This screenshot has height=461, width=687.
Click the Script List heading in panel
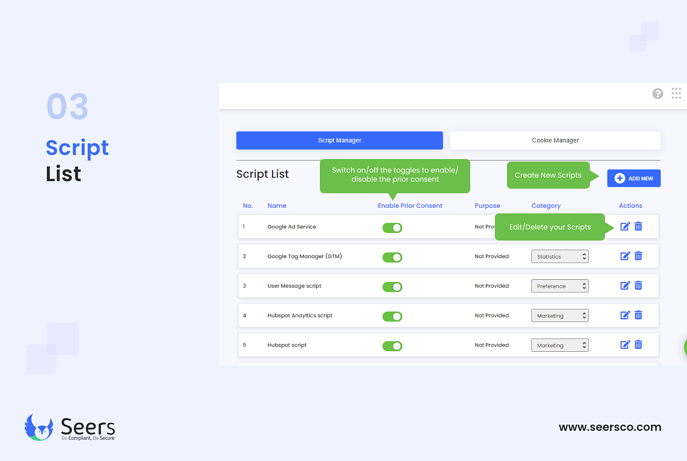[262, 174]
